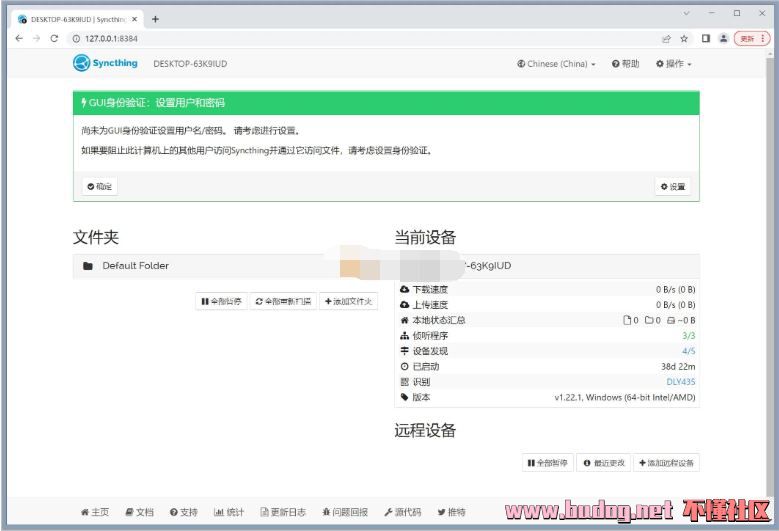Open device ID DLY435 link
The image size is (779, 531).
[x=681, y=382]
